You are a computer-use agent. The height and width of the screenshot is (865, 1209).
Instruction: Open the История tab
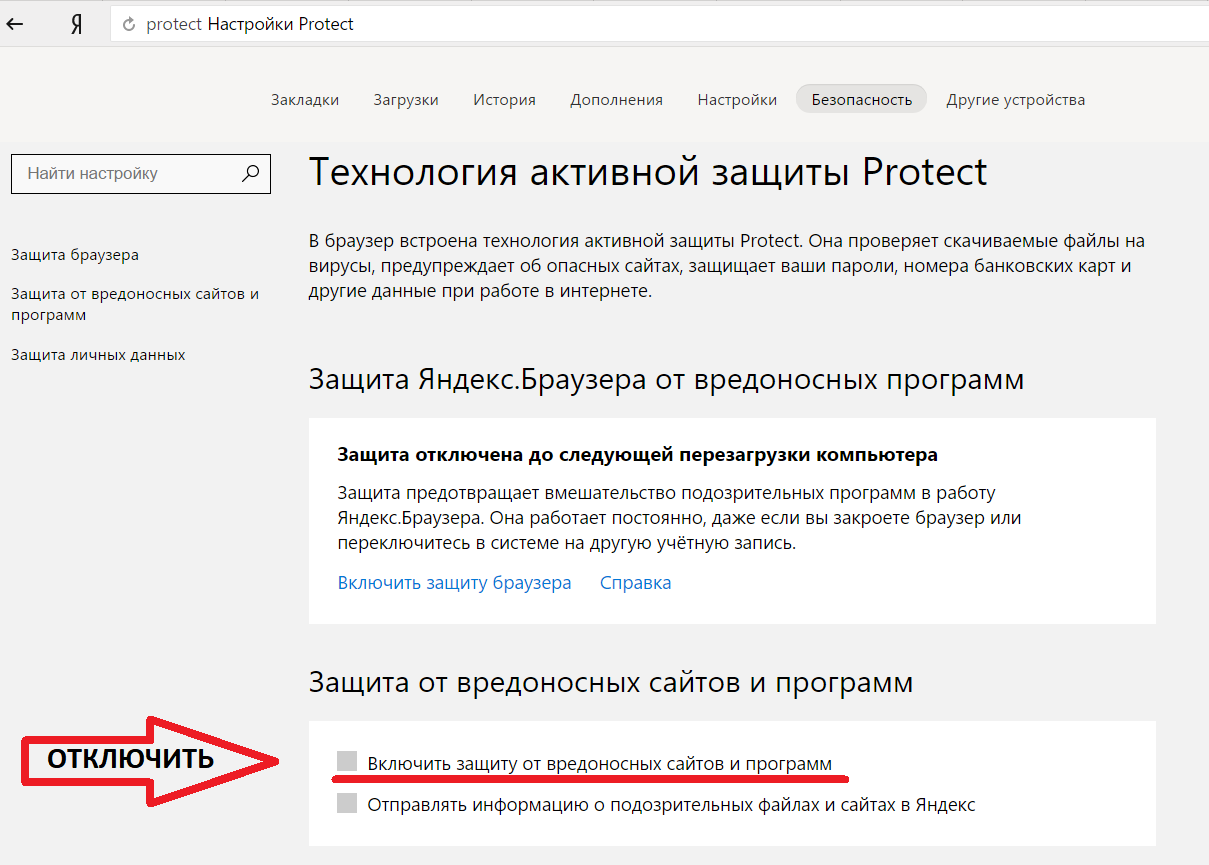[x=504, y=99]
